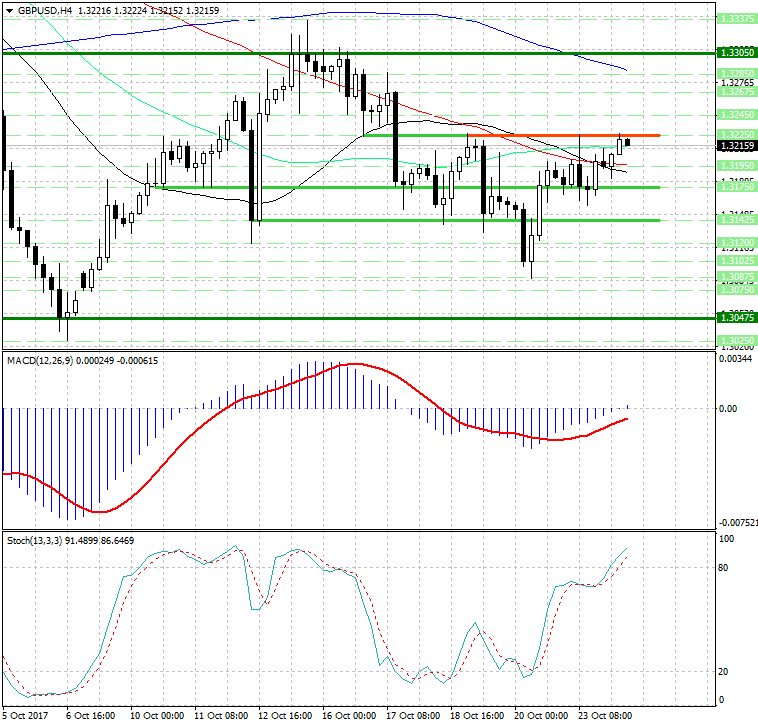Click the 80 level on Stochastic scale
758x727 pixels.
[724, 567]
